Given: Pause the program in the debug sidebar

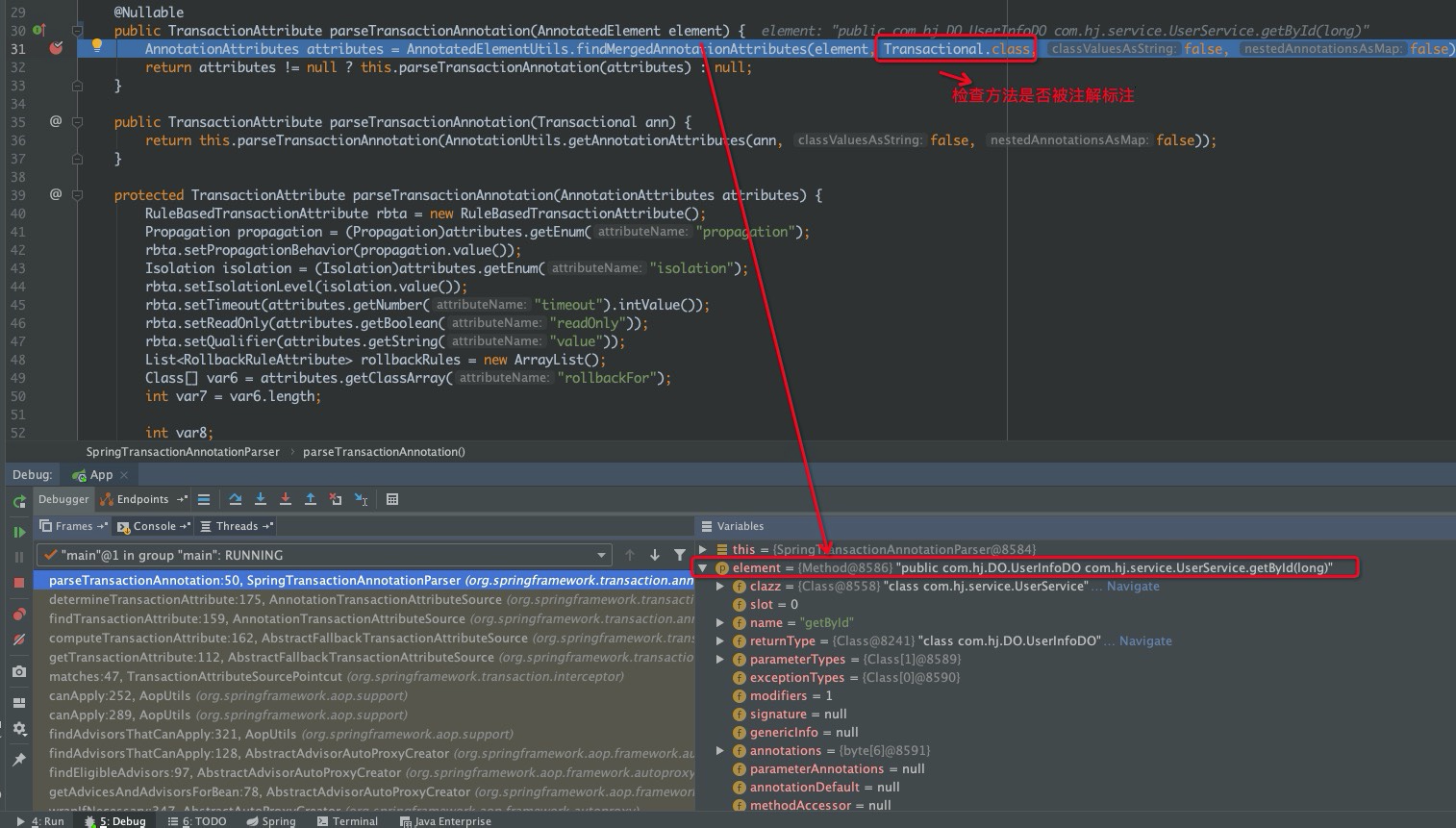Looking at the screenshot, I should coord(19,557).
